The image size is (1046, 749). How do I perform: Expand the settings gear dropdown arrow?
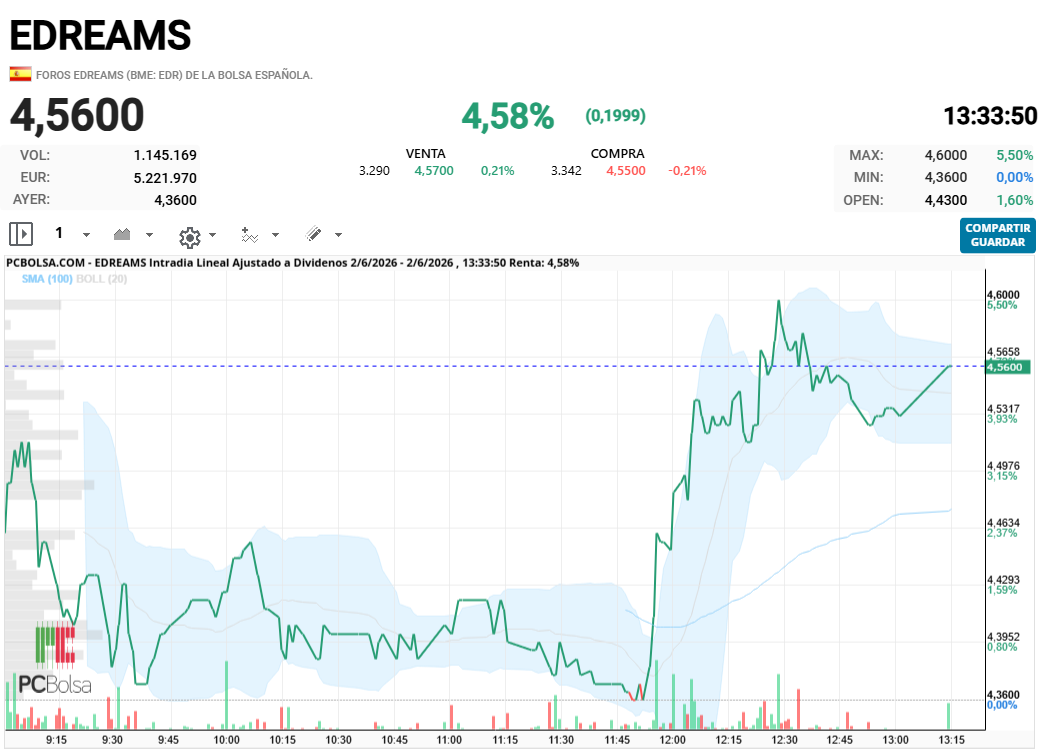(x=213, y=235)
